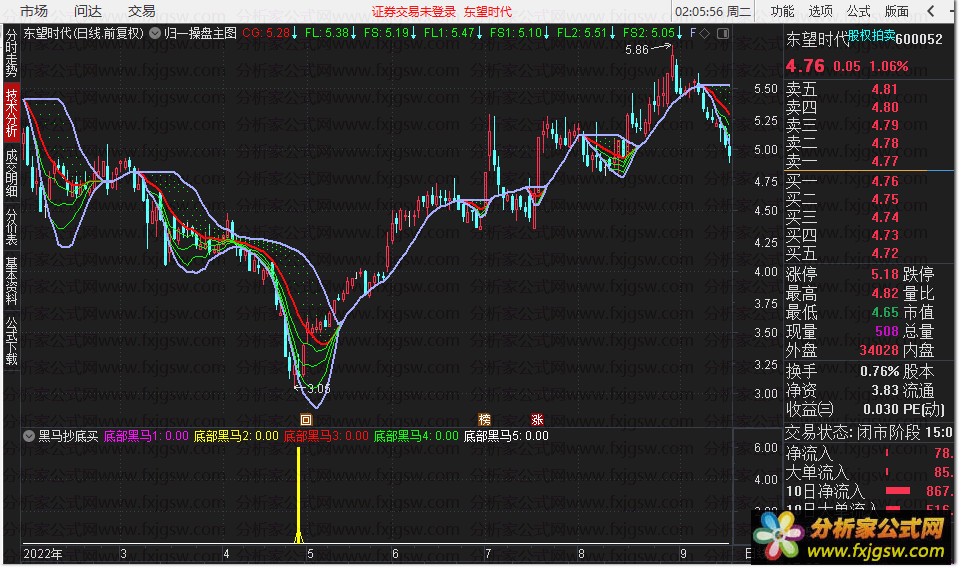This screenshot has height=568, width=961.
Task: Open the 问达 menu
Action: [88, 11]
